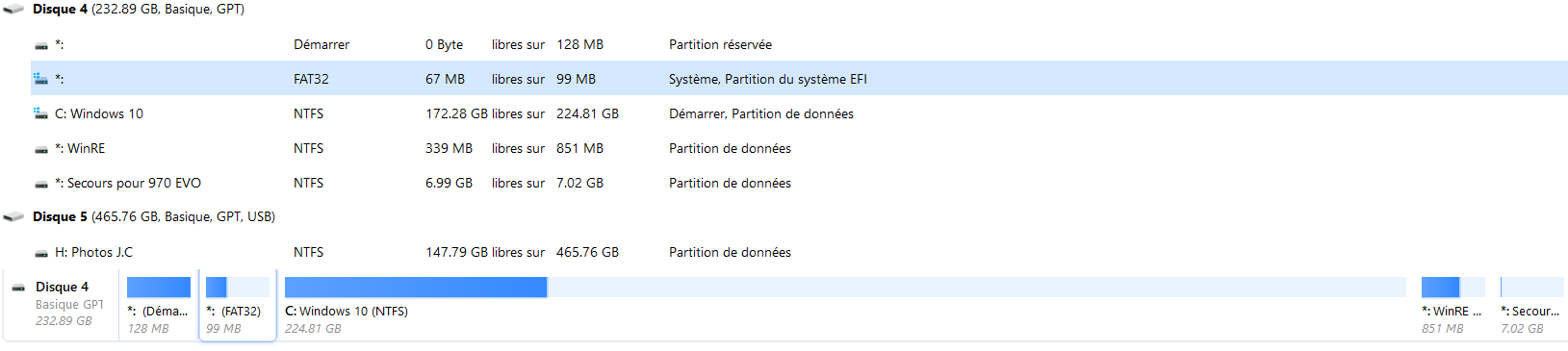Click the C: Windows 10 partition icon
Image resolution: width=1568 pixels, height=351 pixels.
[41, 113]
